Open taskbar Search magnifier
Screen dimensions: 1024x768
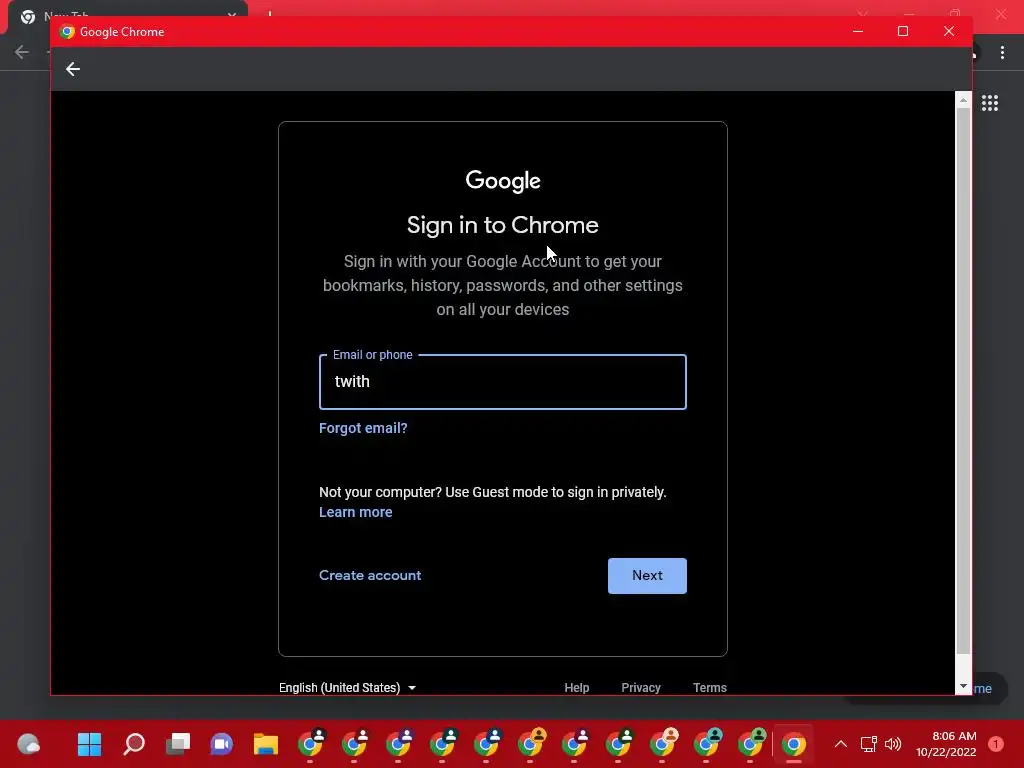134,744
